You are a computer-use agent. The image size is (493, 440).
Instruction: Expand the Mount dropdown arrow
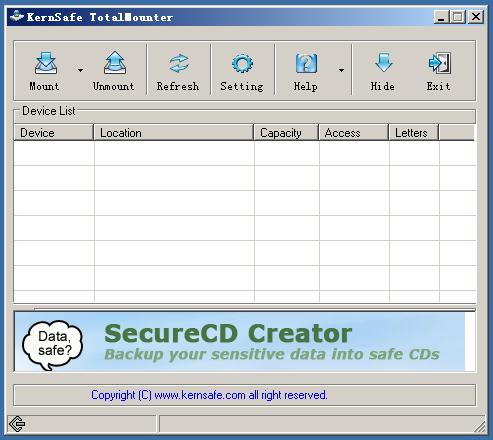(80, 70)
